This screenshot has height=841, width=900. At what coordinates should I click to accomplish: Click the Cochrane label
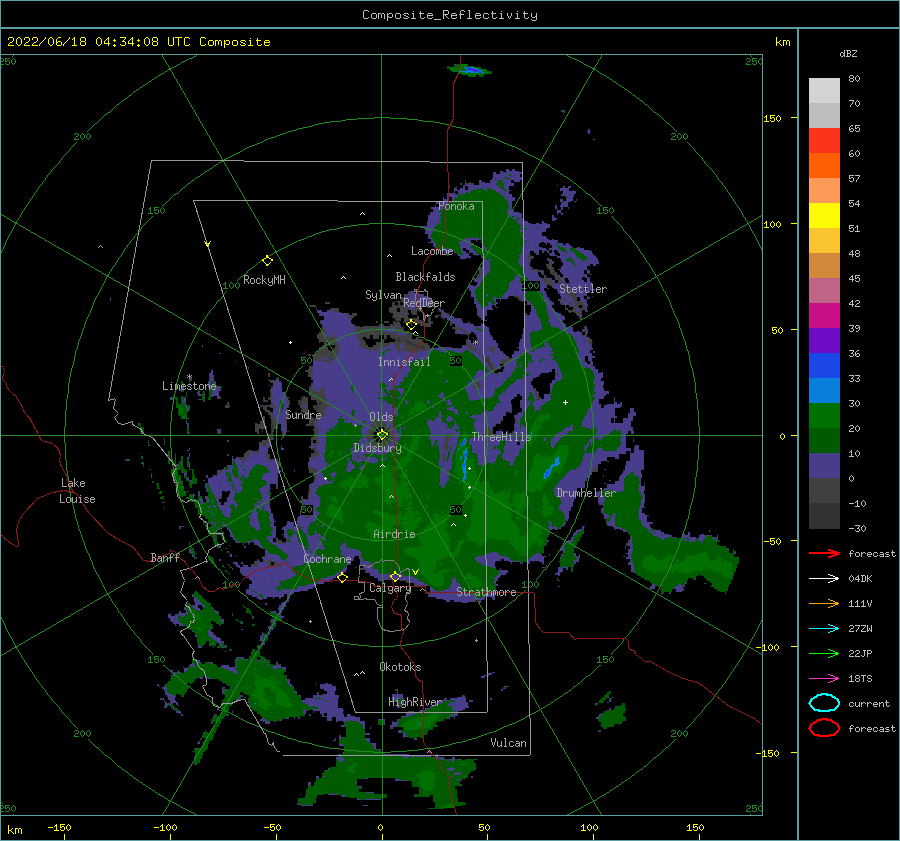327,559
